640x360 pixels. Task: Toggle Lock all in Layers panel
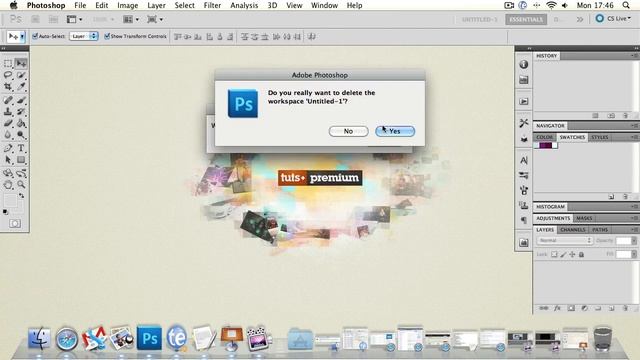pos(582,254)
